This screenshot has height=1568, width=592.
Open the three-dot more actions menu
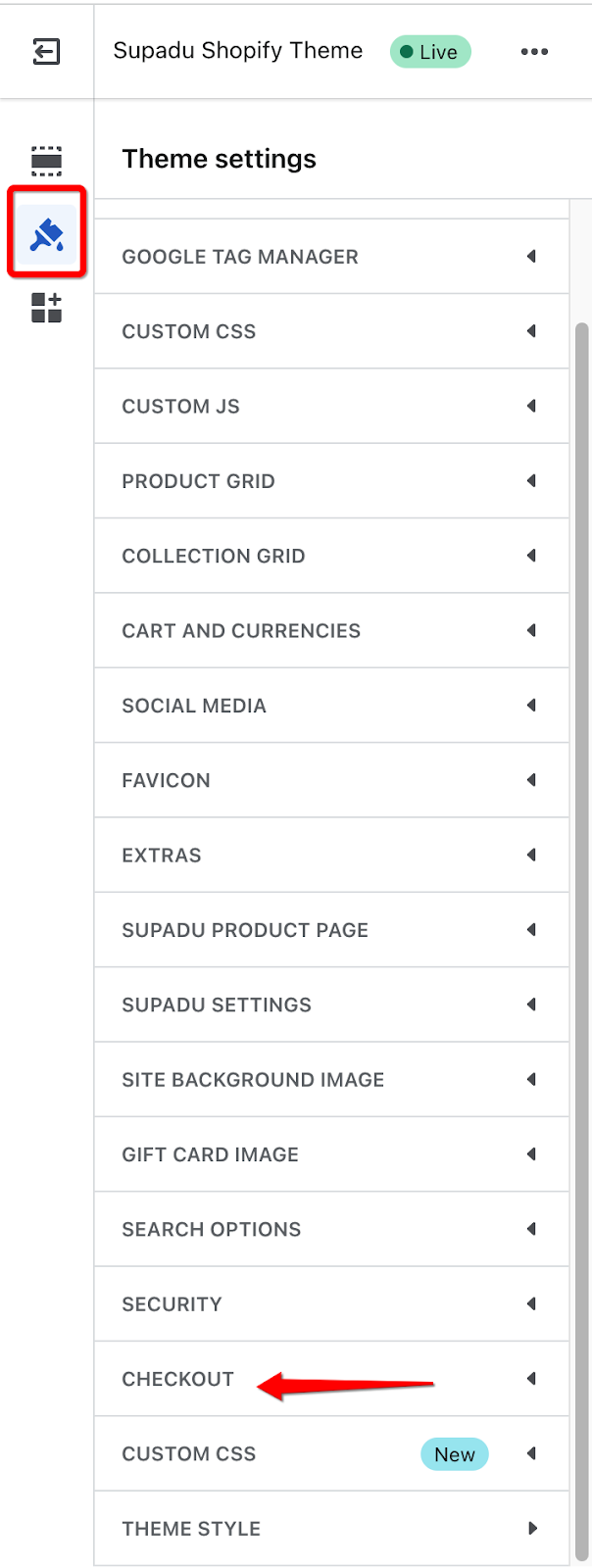pyautogui.click(x=534, y=52)
